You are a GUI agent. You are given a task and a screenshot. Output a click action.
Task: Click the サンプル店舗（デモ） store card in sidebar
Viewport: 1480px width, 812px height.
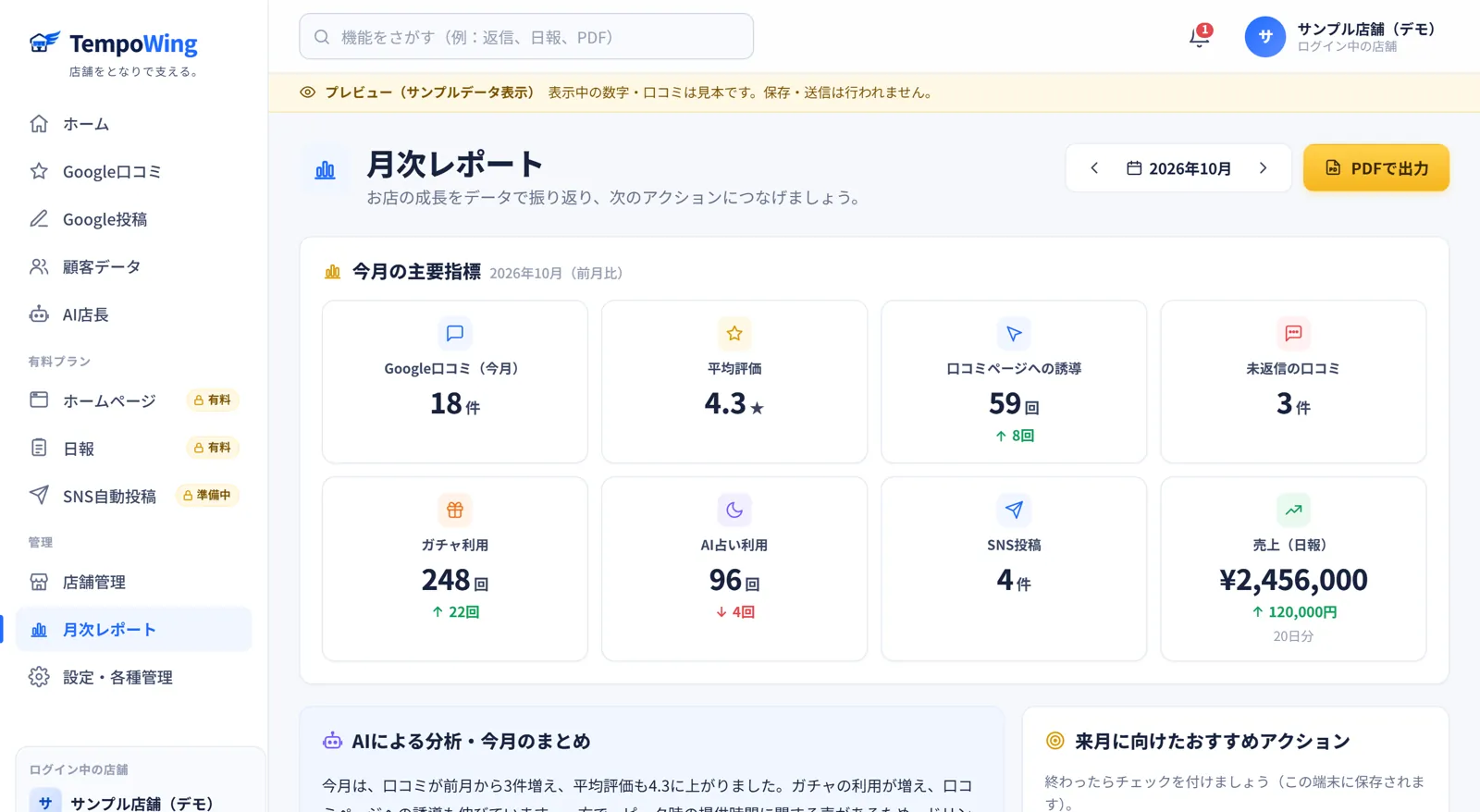click(x=141, y=781)
